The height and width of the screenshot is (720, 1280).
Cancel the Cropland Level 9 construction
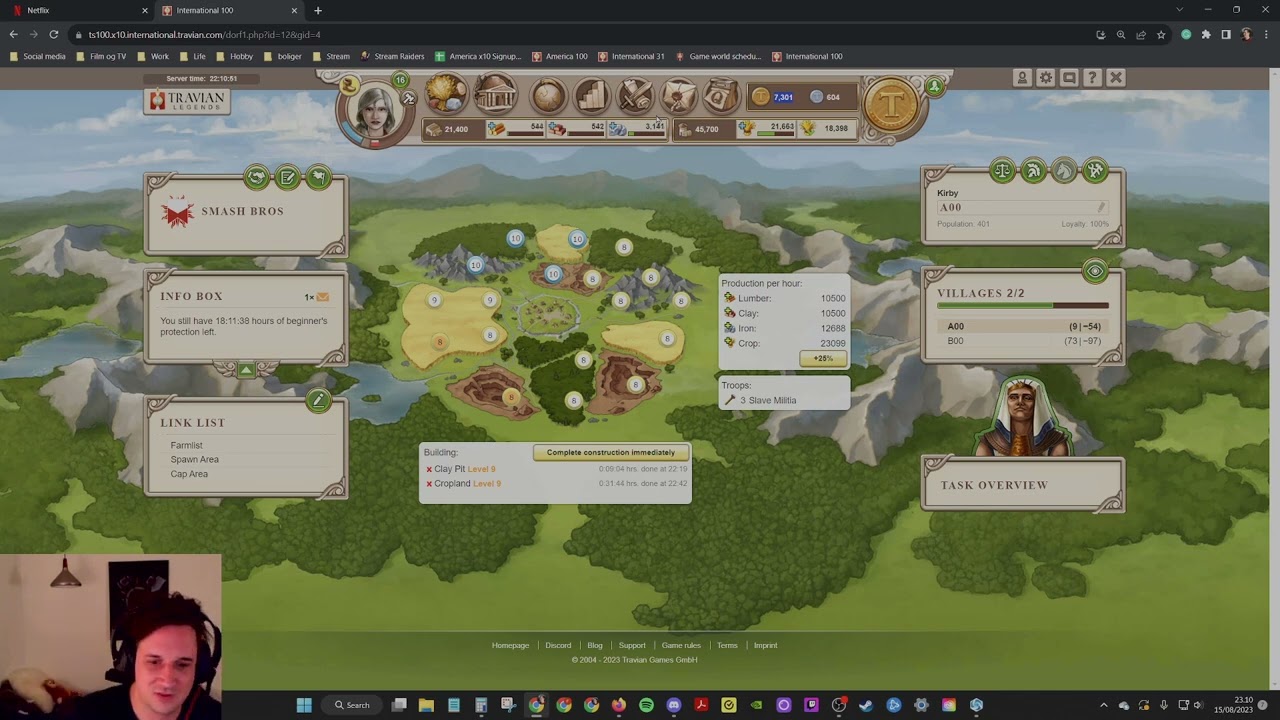coord(429,484)
